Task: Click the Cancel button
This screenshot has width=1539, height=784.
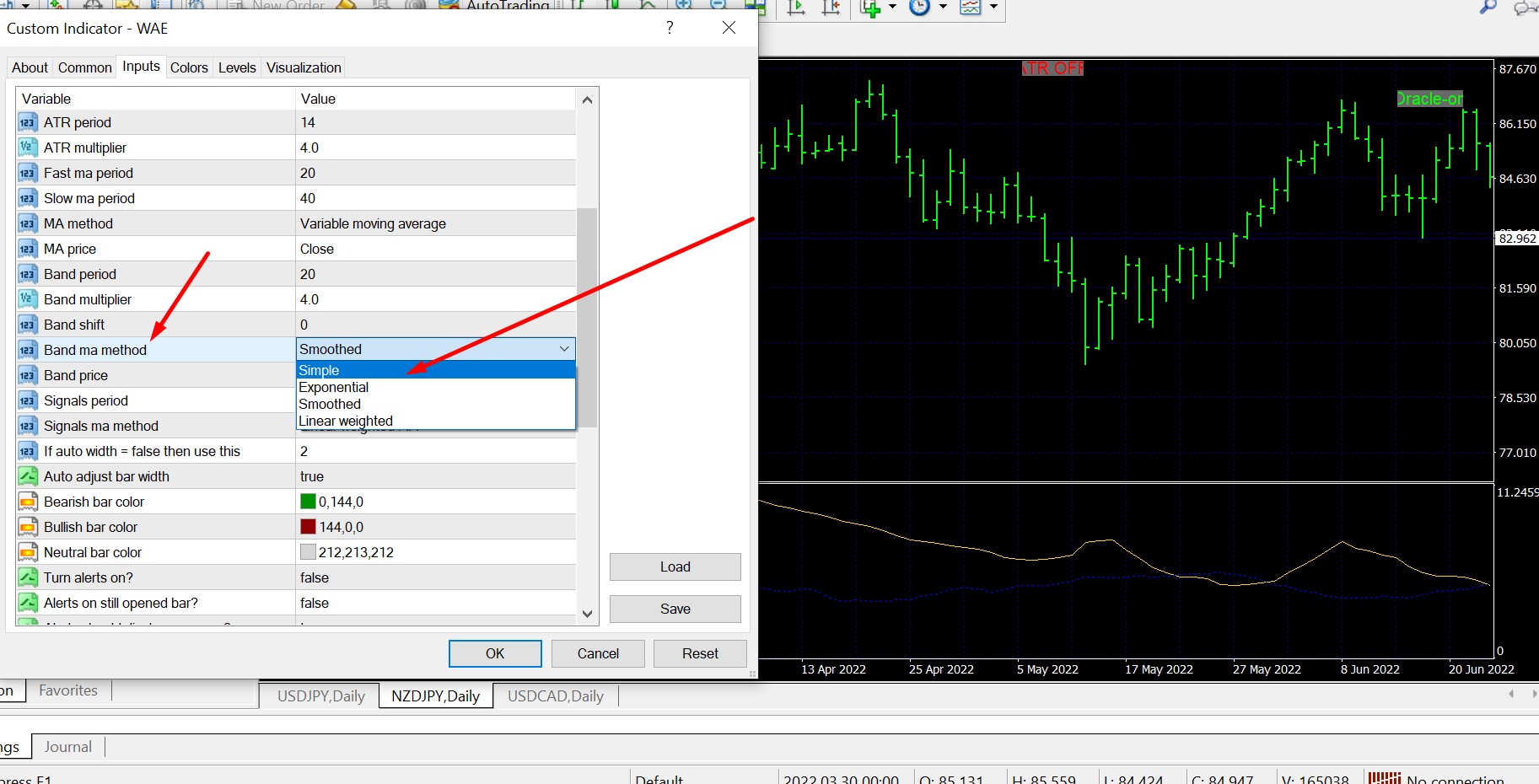Action: (598, 653)
